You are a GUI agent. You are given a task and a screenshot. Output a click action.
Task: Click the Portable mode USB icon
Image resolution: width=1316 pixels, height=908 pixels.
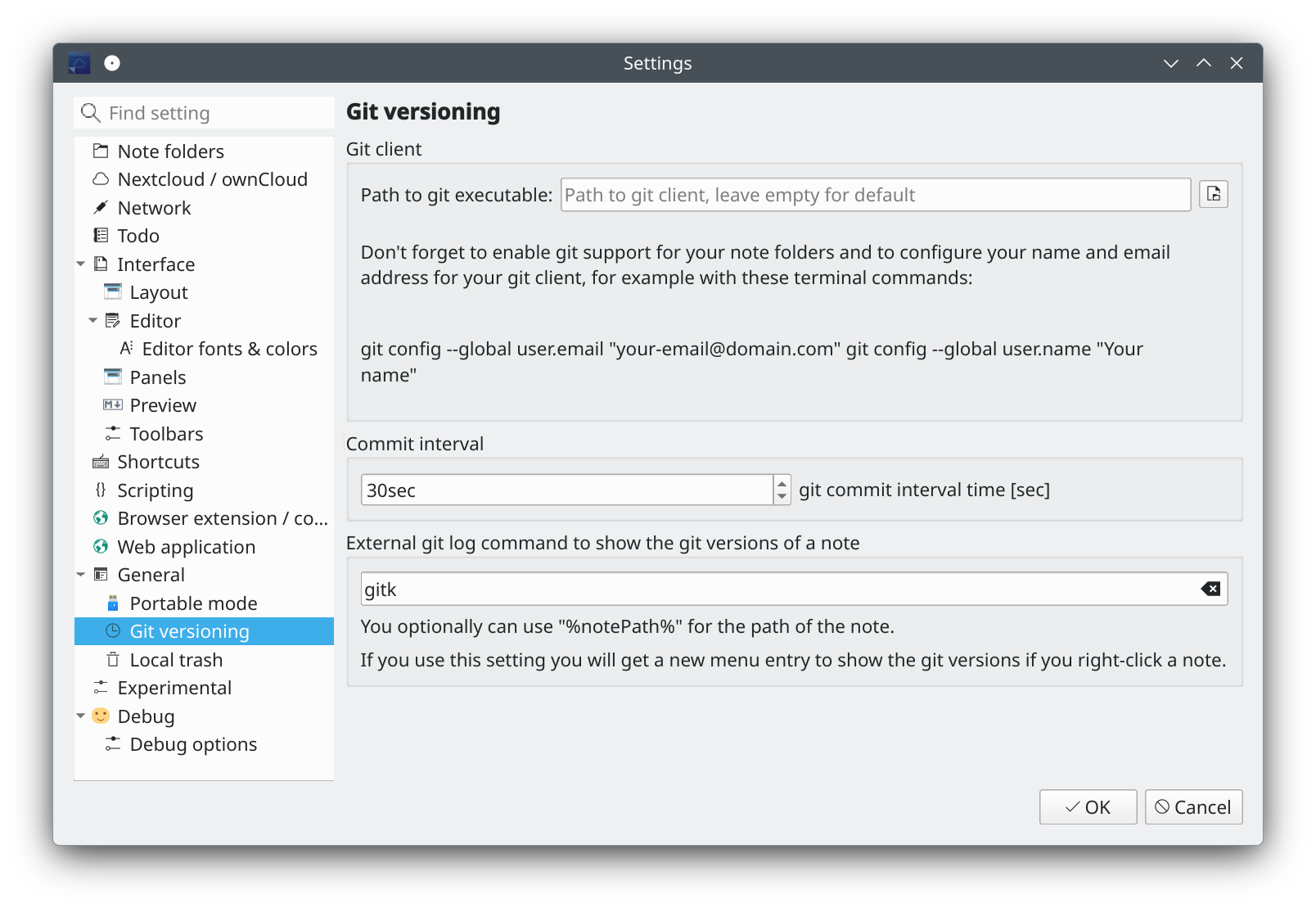112,603
